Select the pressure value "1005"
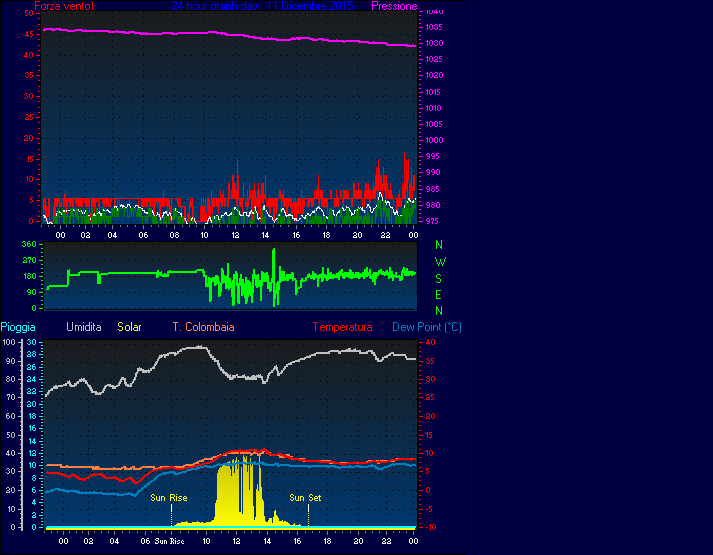 (434, 124)
